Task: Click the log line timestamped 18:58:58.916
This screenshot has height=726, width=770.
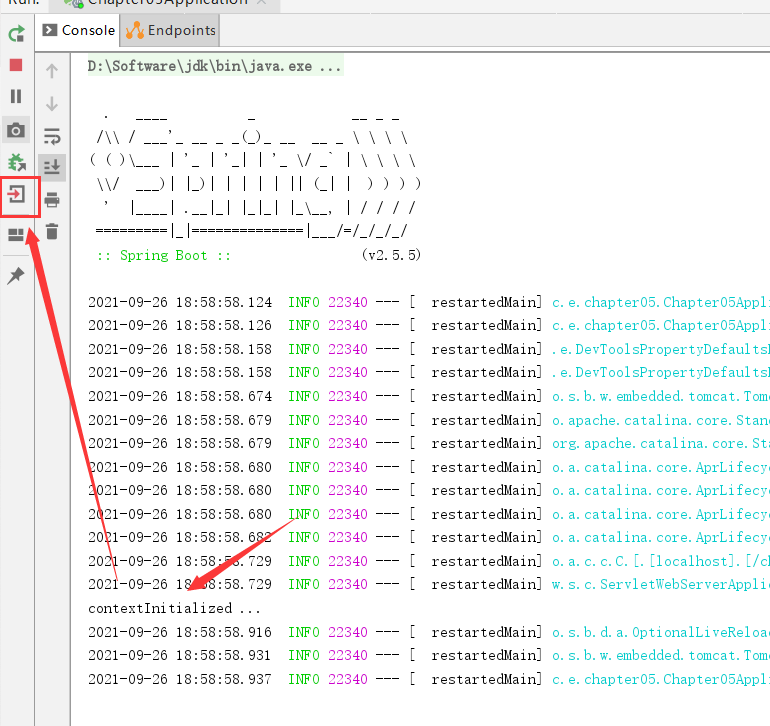Action: point(429,632)
